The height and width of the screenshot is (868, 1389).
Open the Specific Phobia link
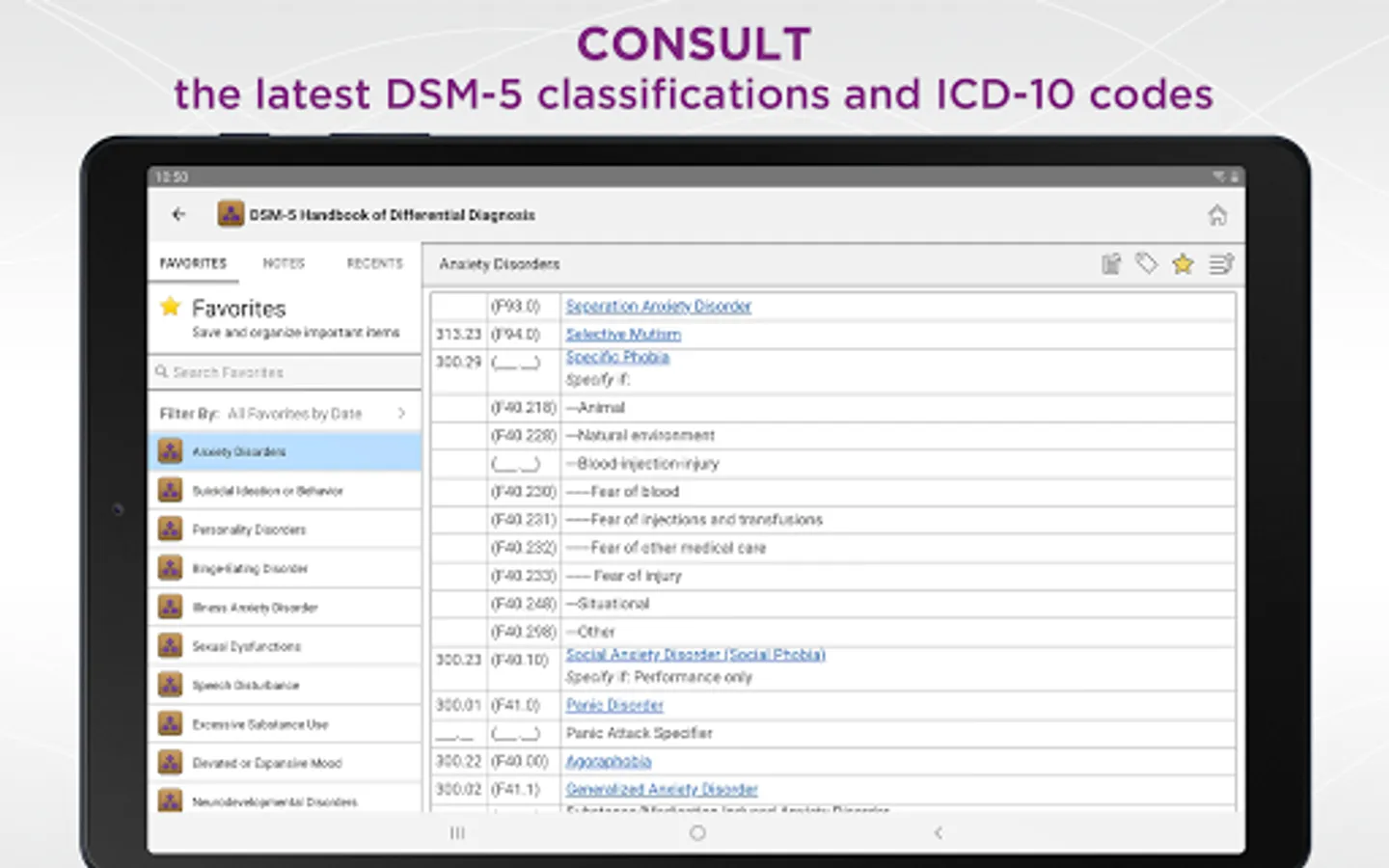click(617, 357)
